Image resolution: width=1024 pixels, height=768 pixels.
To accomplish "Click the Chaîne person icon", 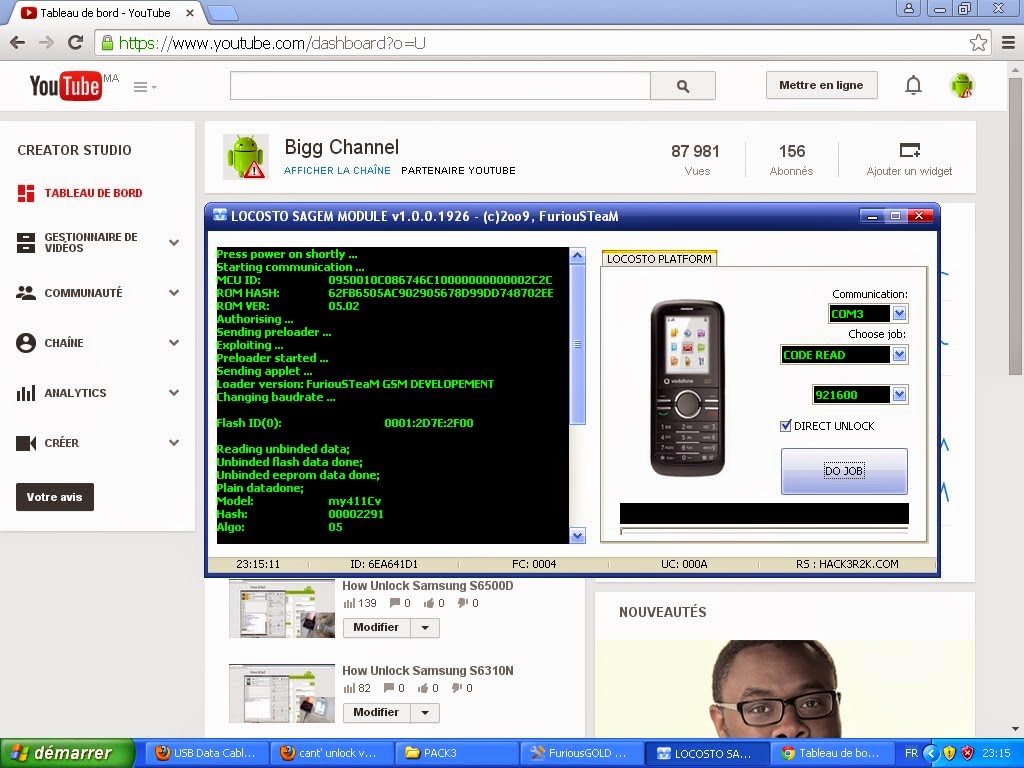I will (25, 343).
